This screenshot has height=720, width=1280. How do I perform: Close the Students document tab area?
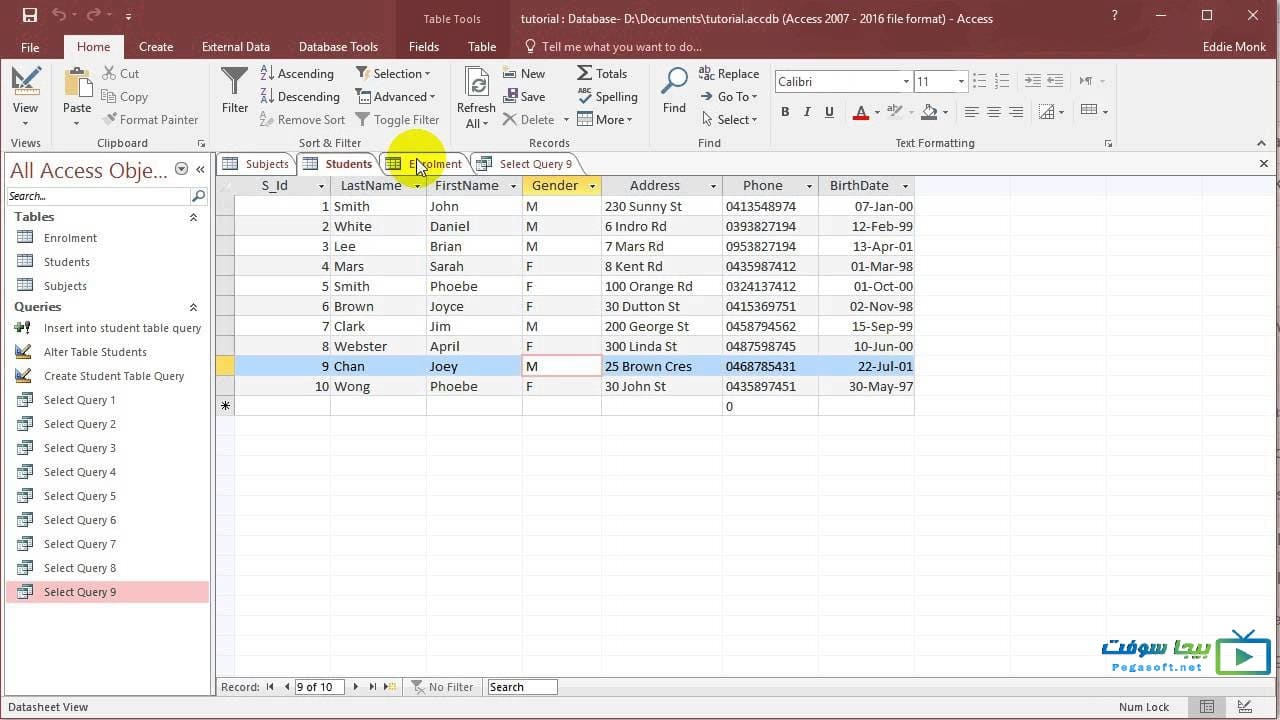click(x=1263, y=164)
